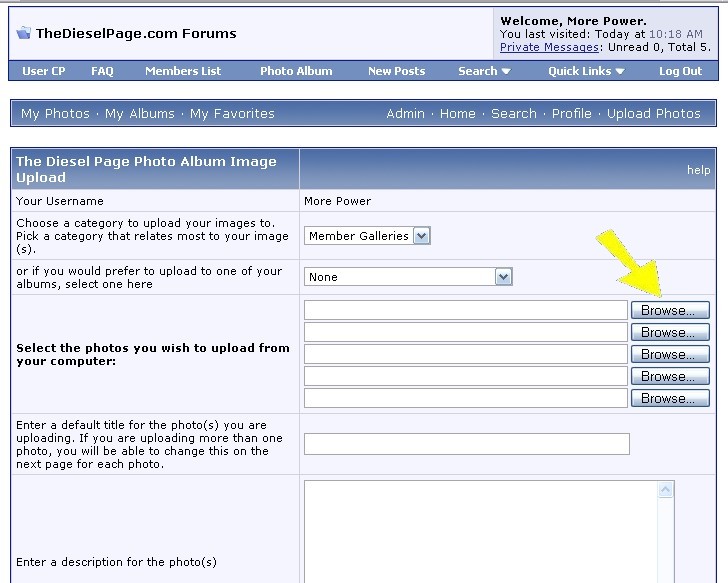View New Posts

coord(396,71)
